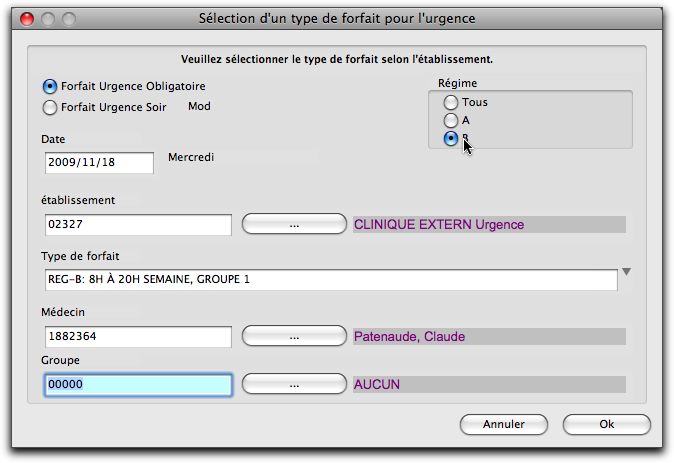
Task: Click the Médecin number field 1882364
Action: [138, 337]
